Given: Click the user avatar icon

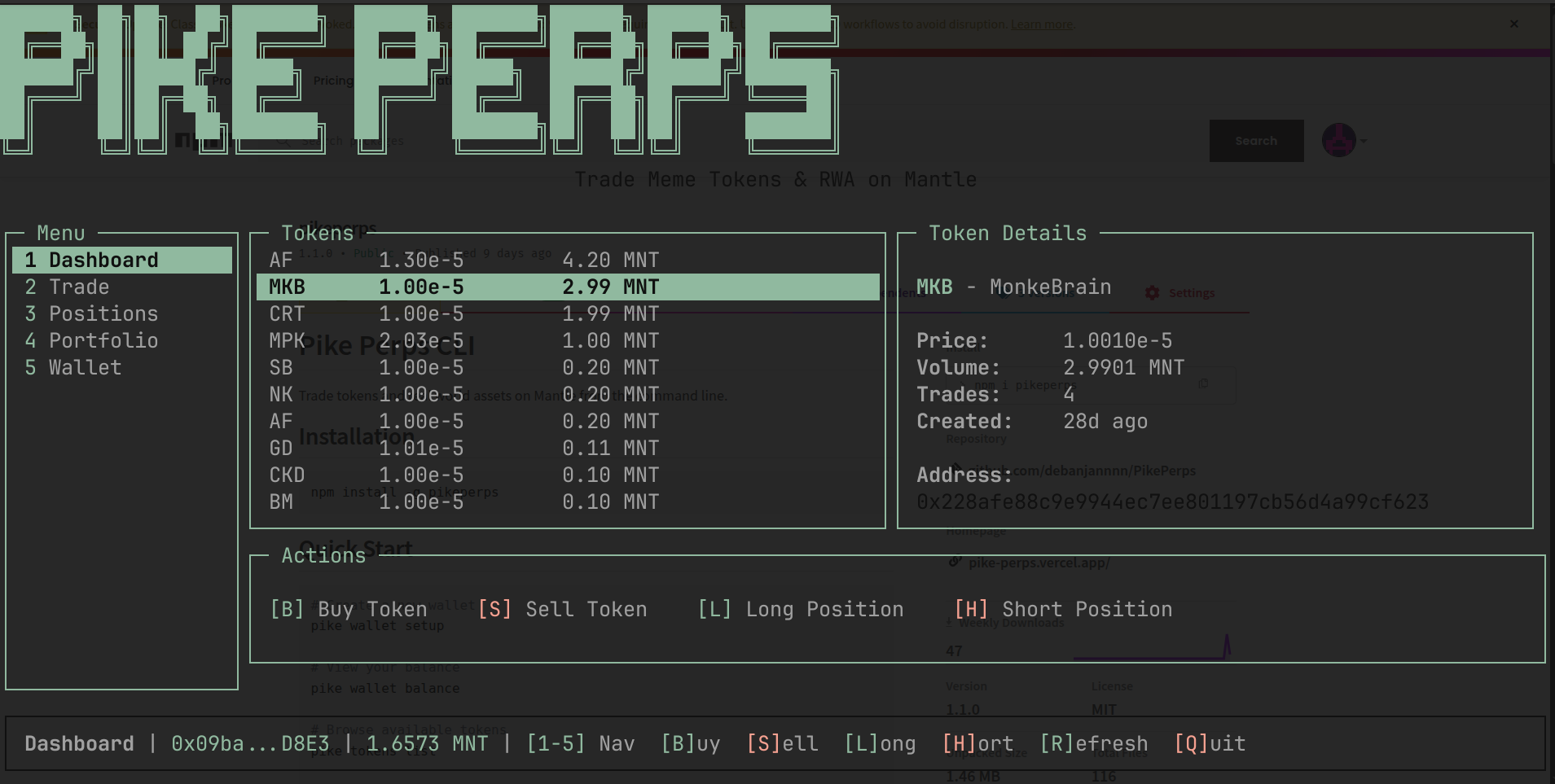Looking at the screenshot, I should click(x=1338, y=141).
